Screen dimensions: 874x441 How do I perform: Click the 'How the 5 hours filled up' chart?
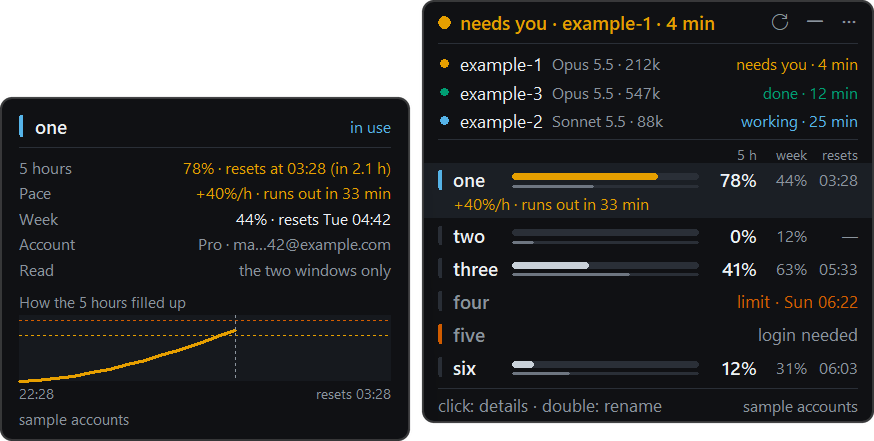[x=205, y=347]
